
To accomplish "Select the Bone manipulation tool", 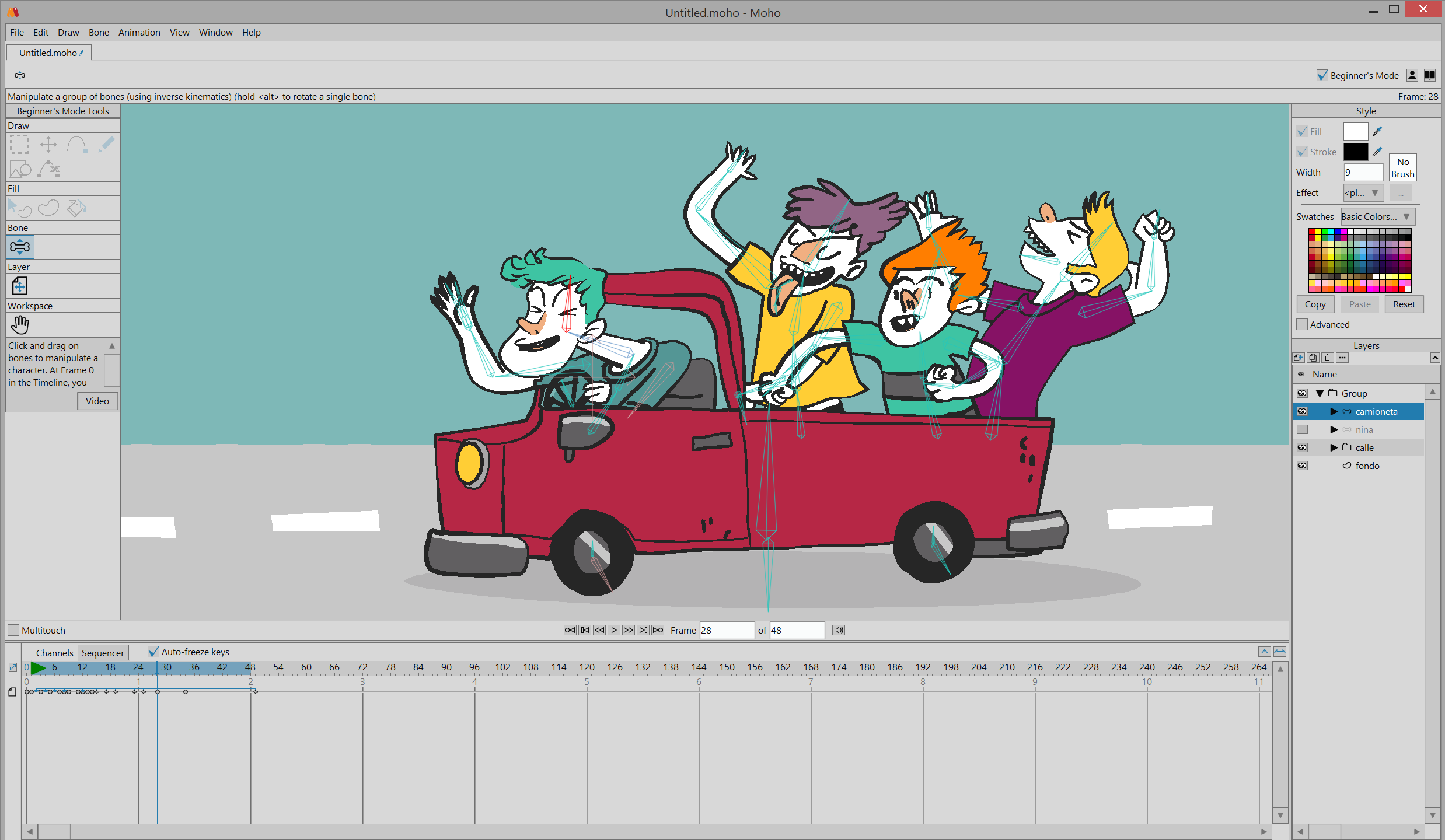I will click(20, 247).
